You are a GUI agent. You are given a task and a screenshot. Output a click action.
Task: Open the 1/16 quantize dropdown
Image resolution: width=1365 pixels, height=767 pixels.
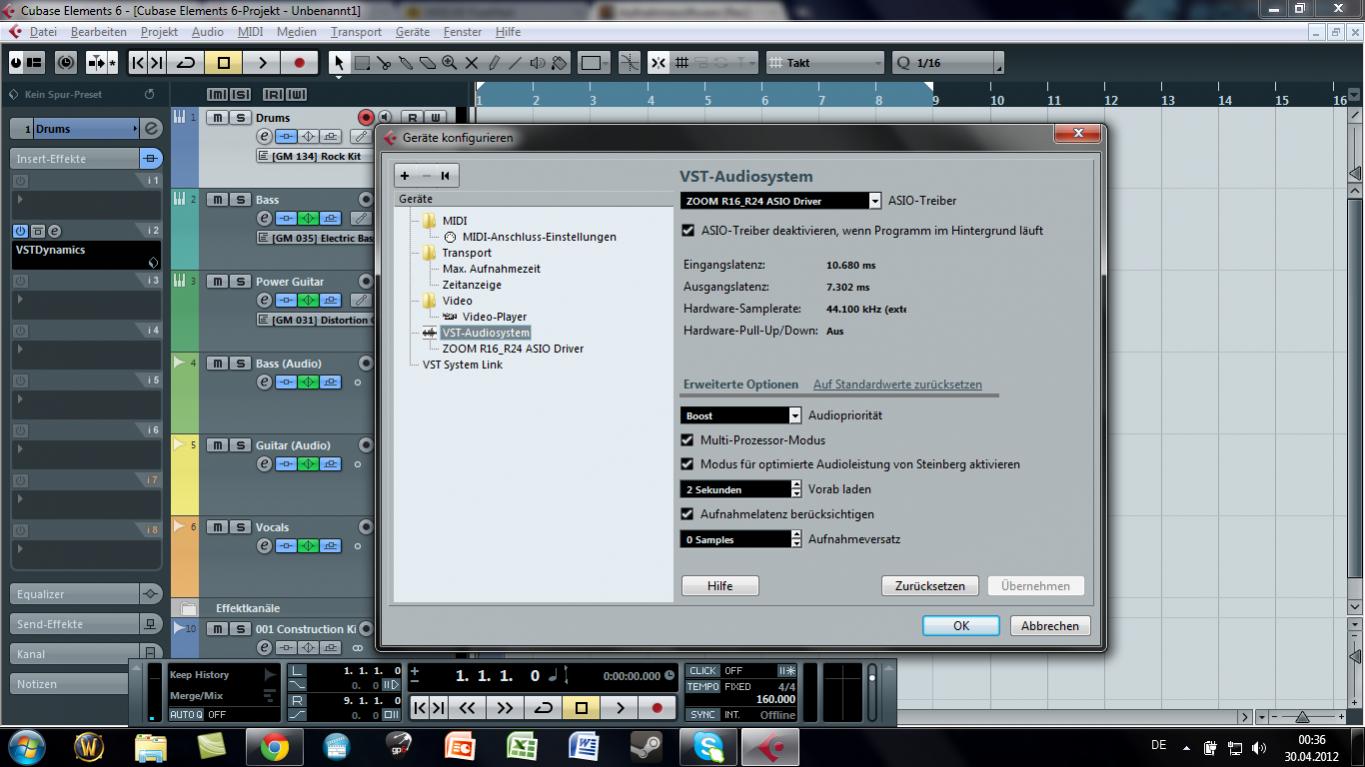point(947,63)
